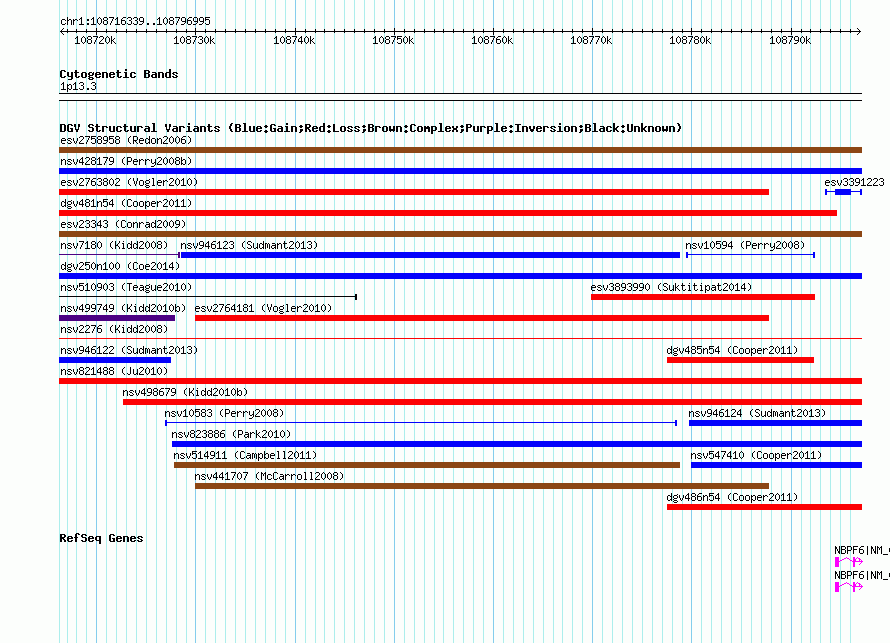
Task: Click the RefSeq Genes track title
Action: coord(101,538)
